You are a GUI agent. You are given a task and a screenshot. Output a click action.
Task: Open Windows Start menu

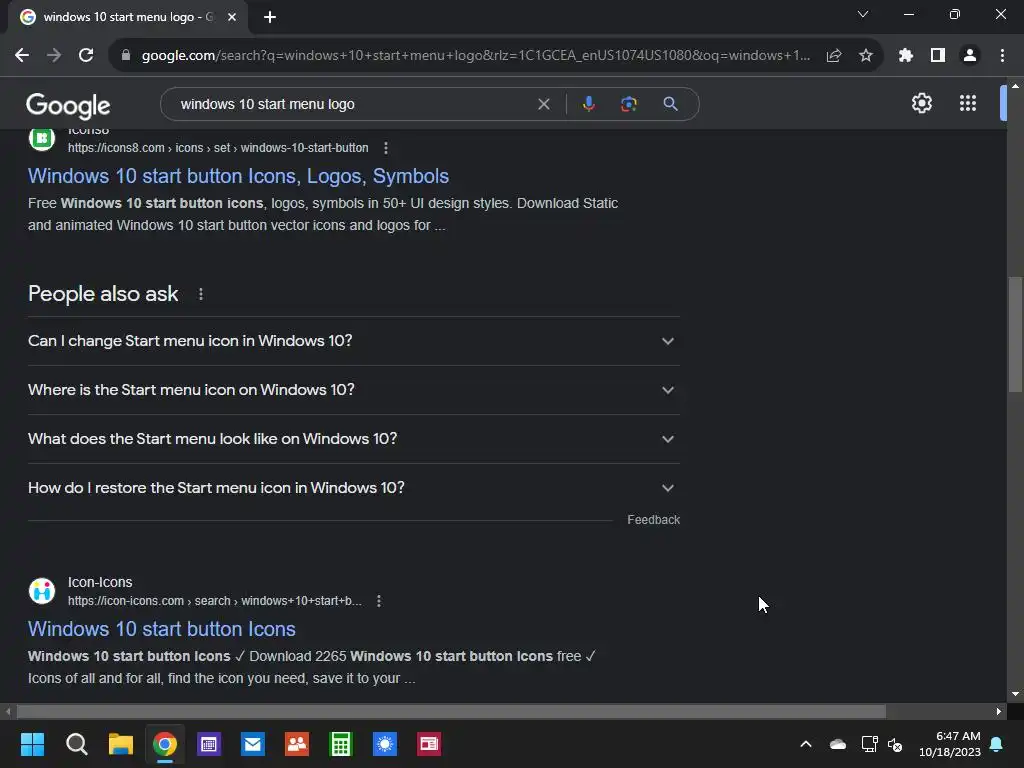click(32, 744)
